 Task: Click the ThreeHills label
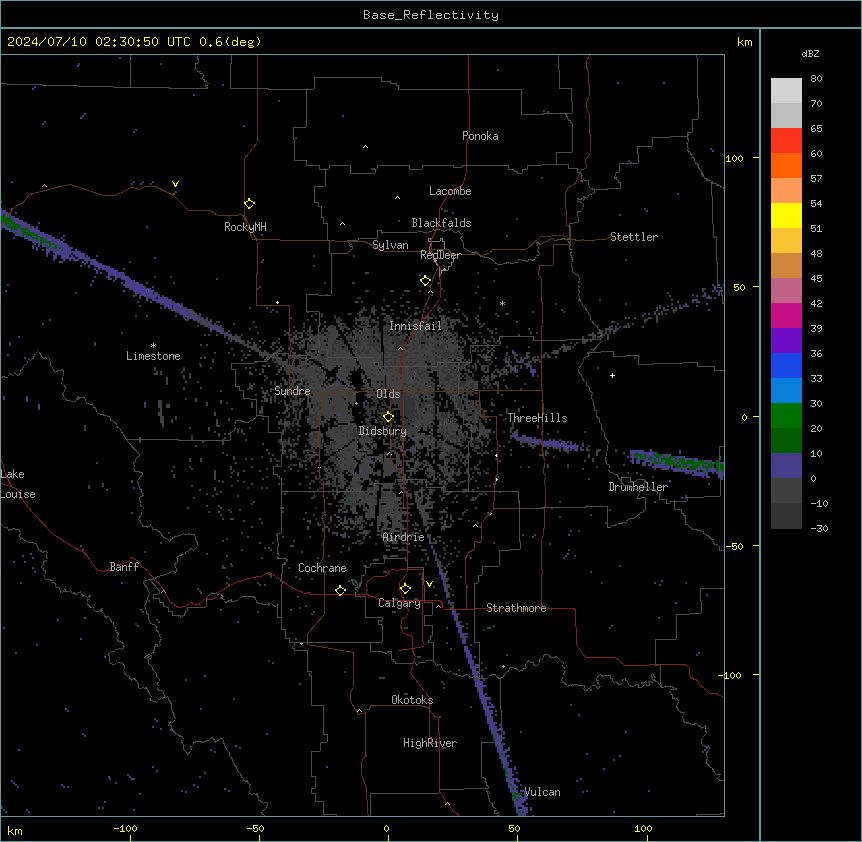pos(537,418)
